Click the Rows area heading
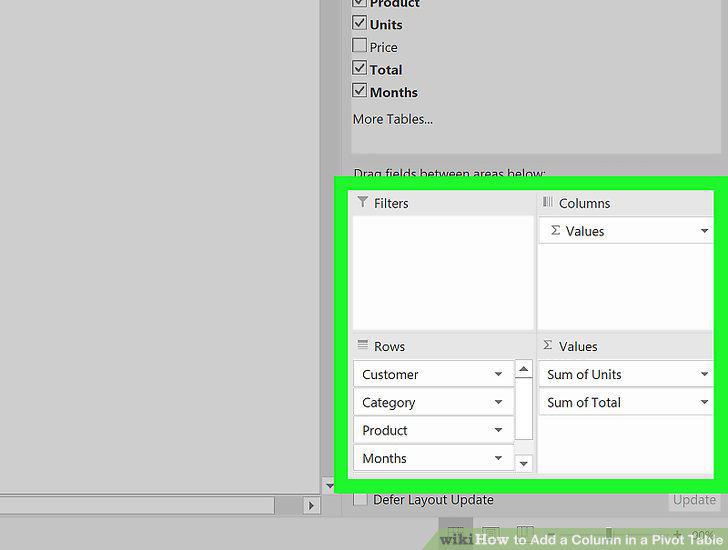This screenshot has height=550, width=728. pos(389,346)
